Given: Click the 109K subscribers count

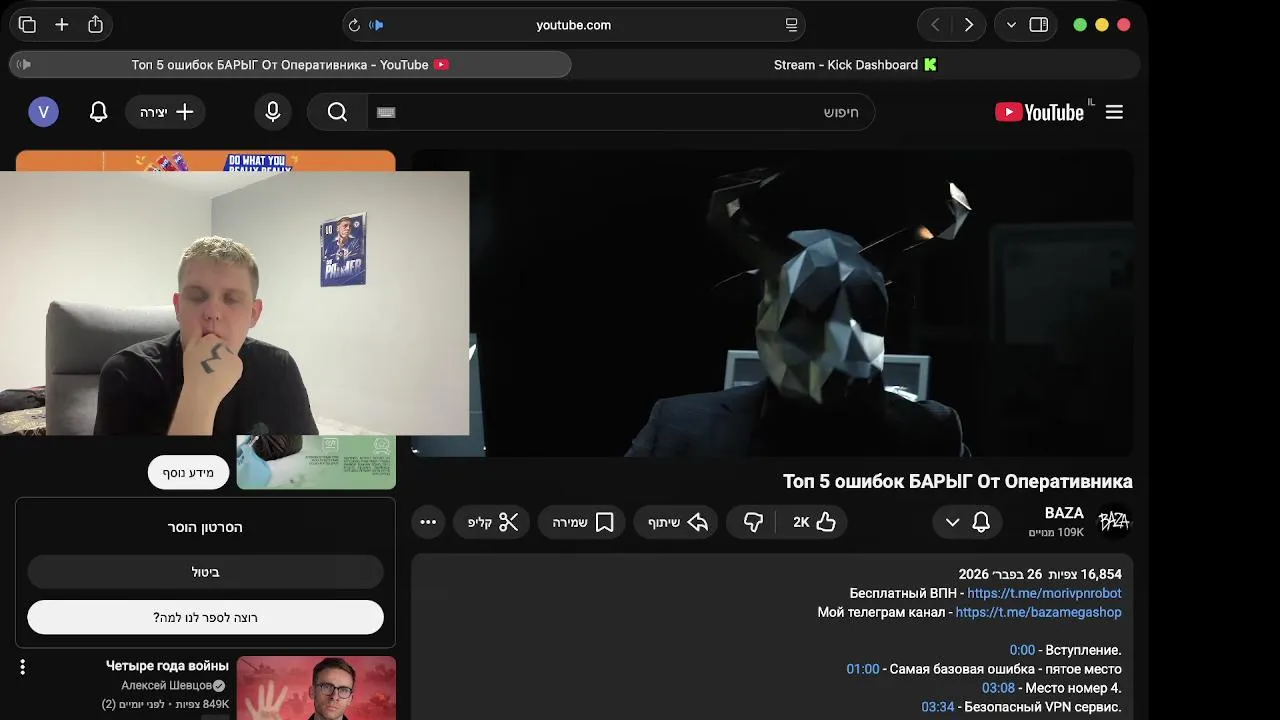Looking at the screenshot, I should (x=1057, y=533).
